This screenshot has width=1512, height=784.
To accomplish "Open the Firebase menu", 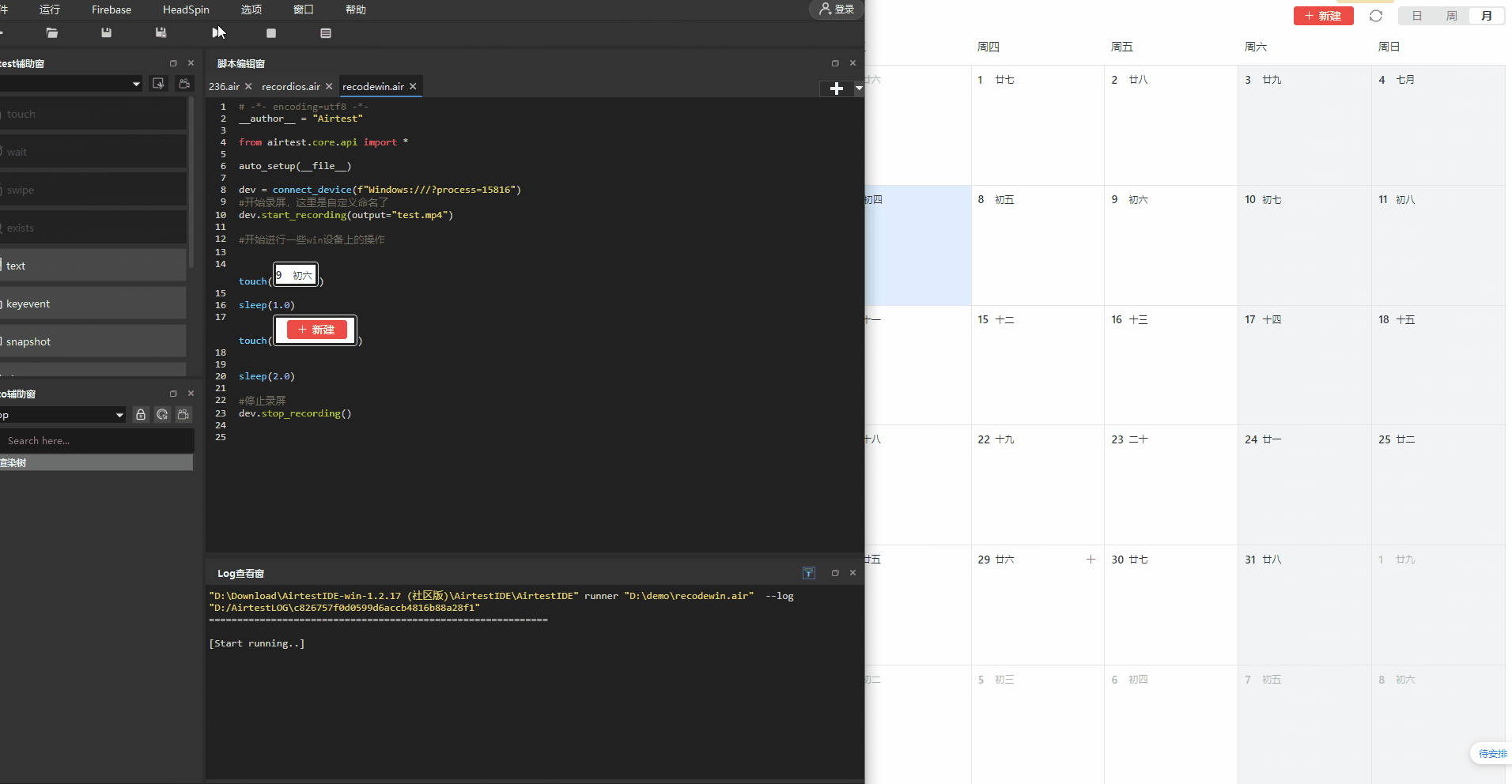I will coord(112,9).
